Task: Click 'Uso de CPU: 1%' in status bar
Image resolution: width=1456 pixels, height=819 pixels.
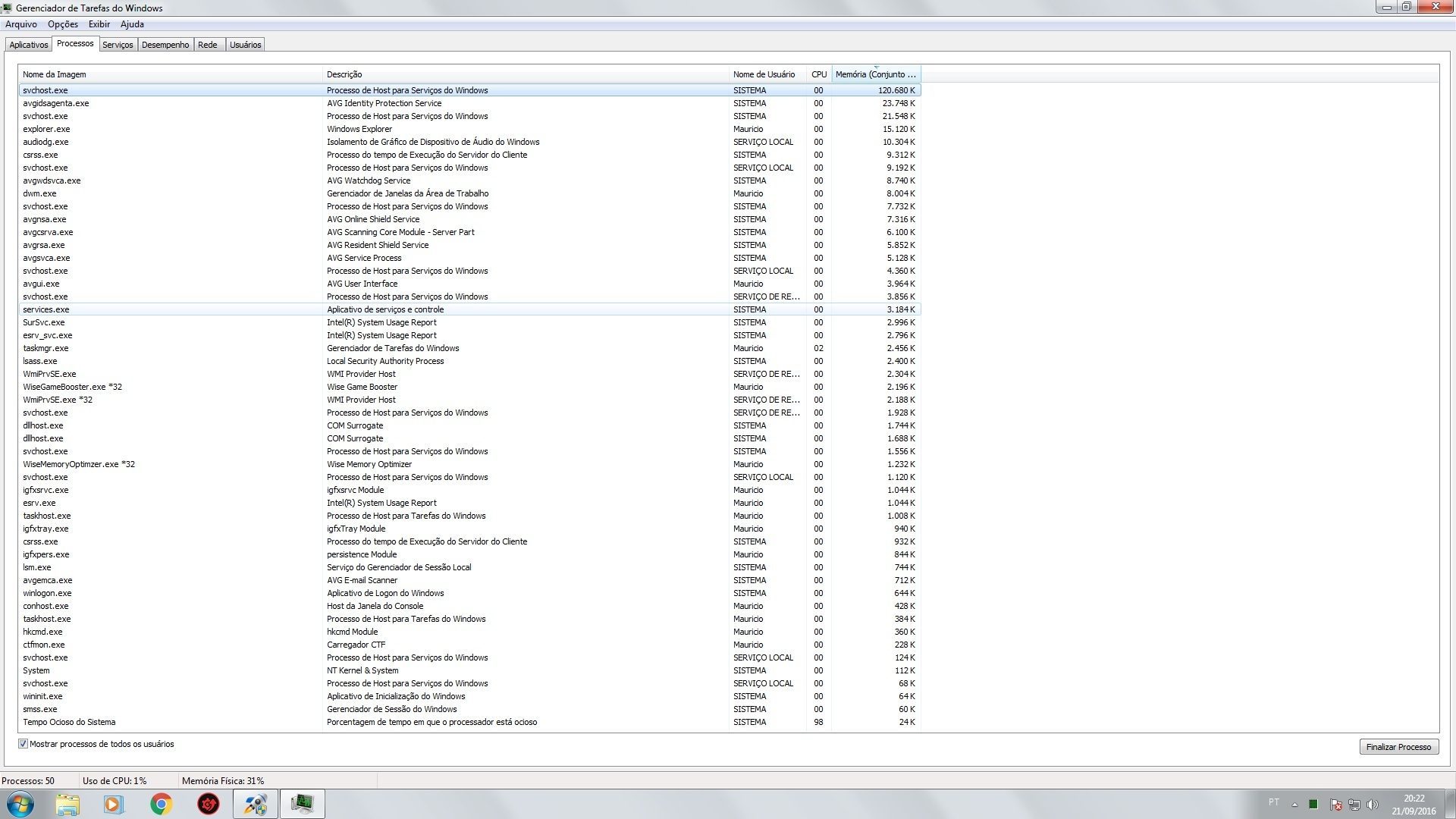Action: 115,780
